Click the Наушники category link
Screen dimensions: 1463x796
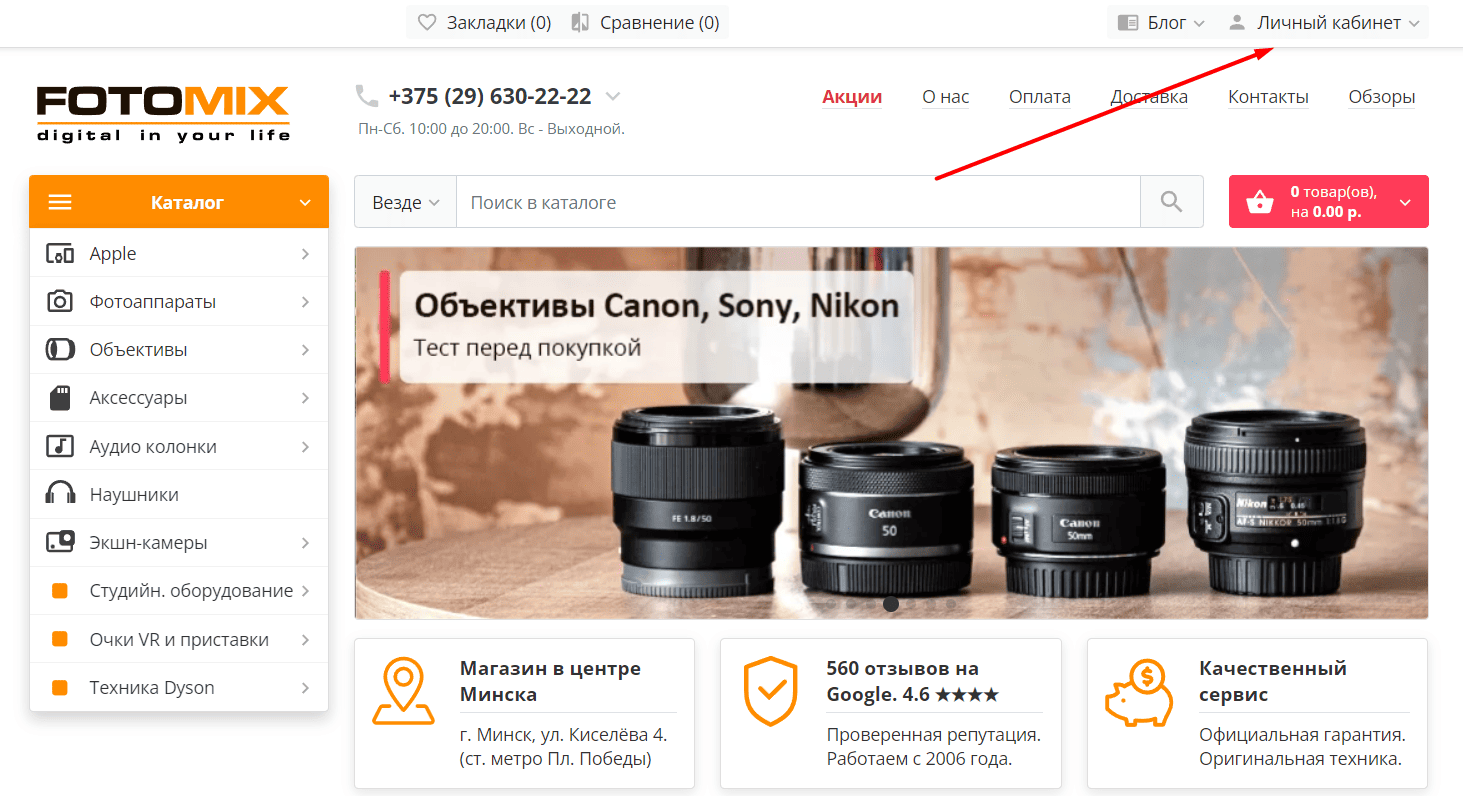(134, 494)
